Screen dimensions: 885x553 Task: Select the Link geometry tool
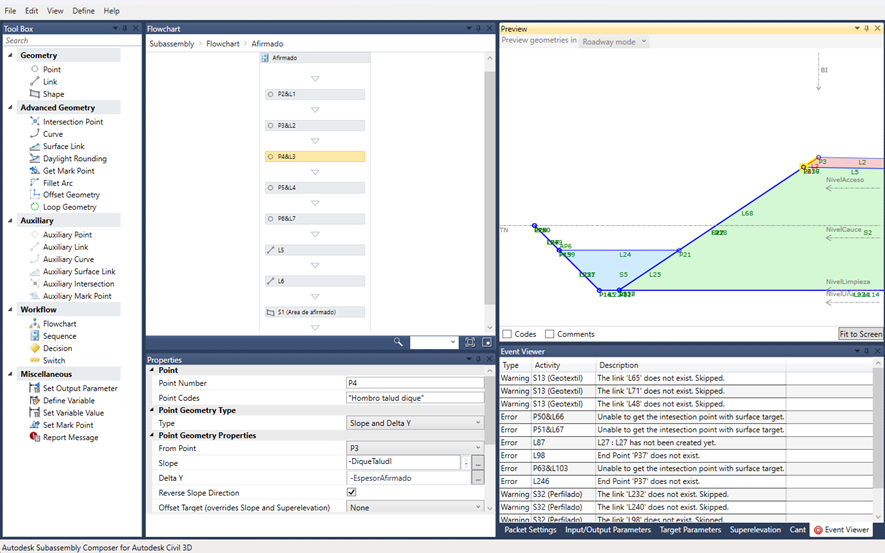click(x=50, y=82)
